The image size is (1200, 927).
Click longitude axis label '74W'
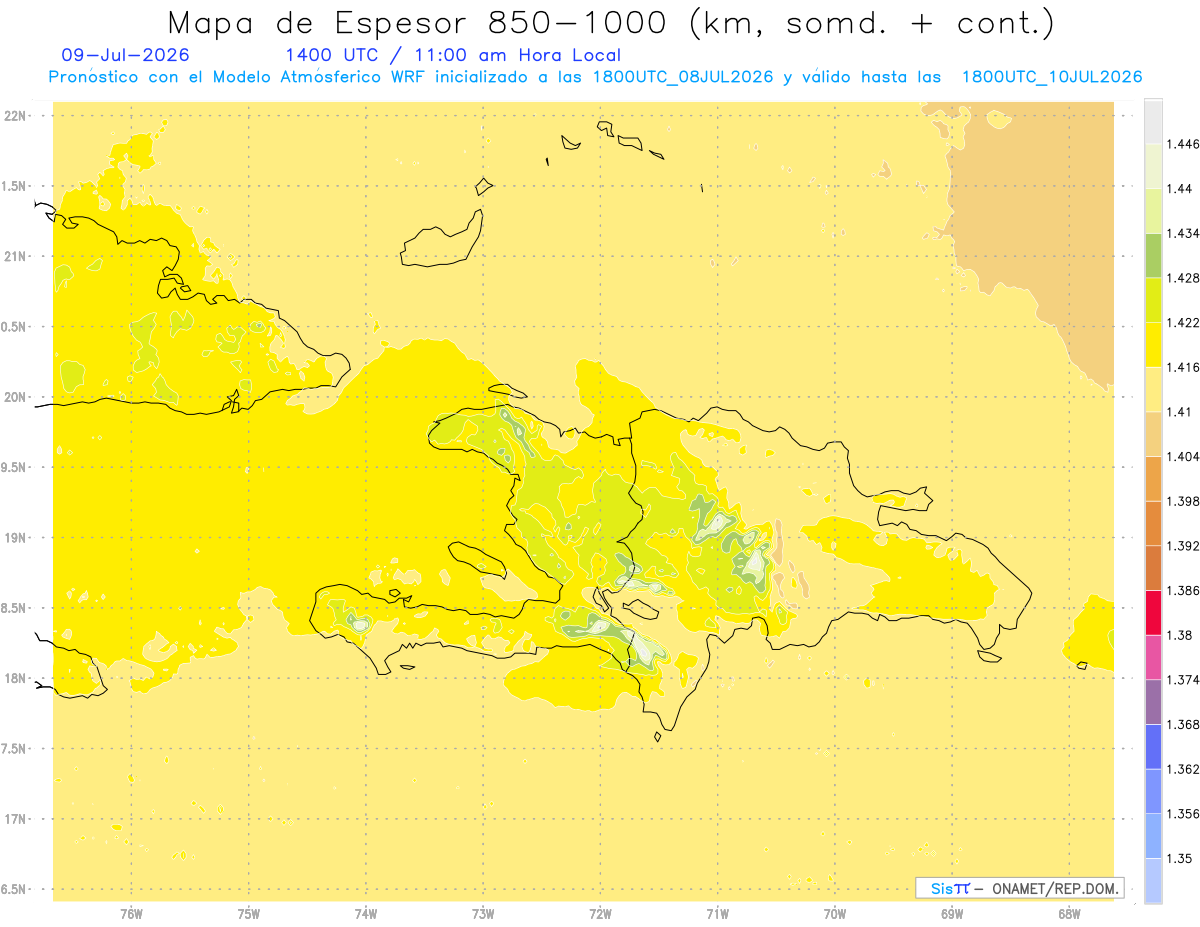(x=366, y=913)
